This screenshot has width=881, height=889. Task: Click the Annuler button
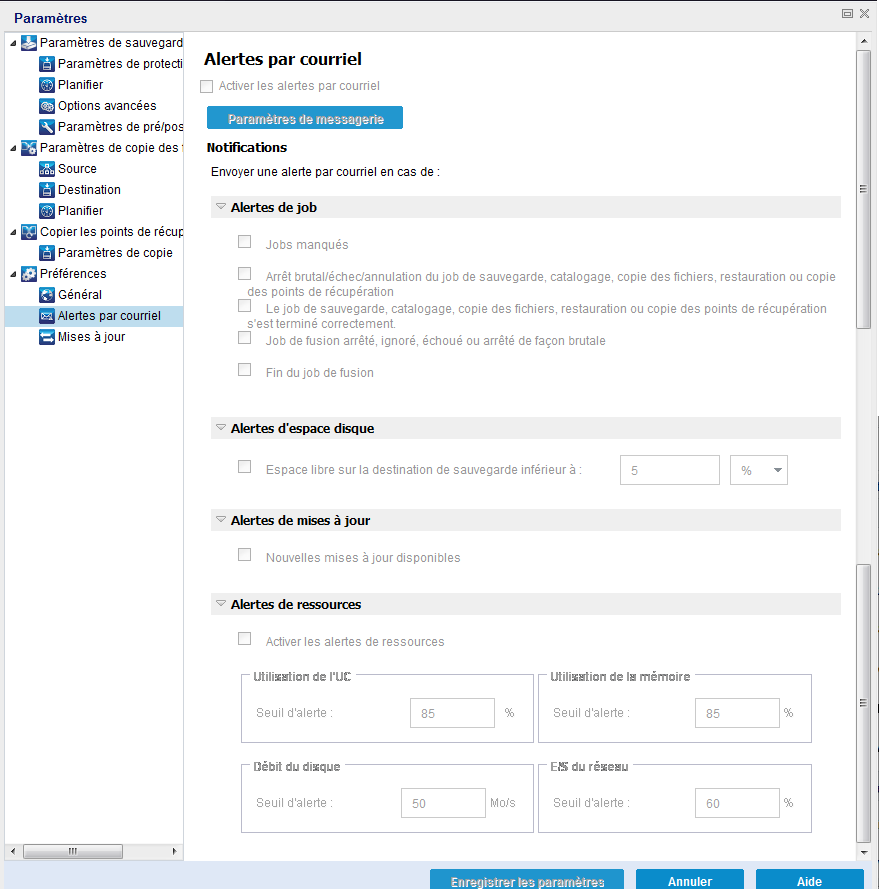click(x=689, y=880)
